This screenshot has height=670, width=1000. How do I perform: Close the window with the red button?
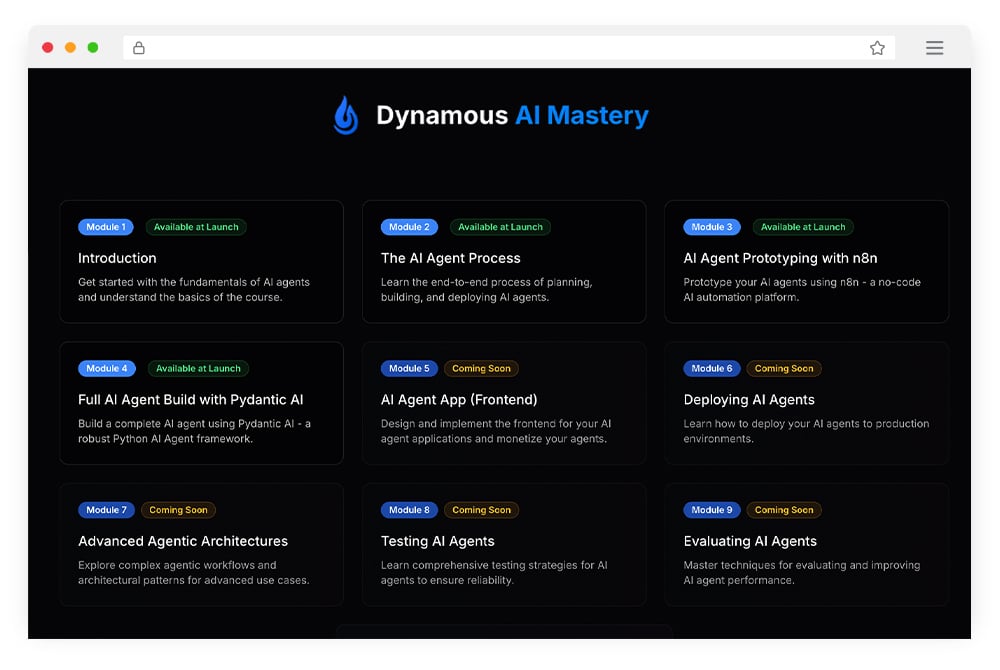[47, 47]
